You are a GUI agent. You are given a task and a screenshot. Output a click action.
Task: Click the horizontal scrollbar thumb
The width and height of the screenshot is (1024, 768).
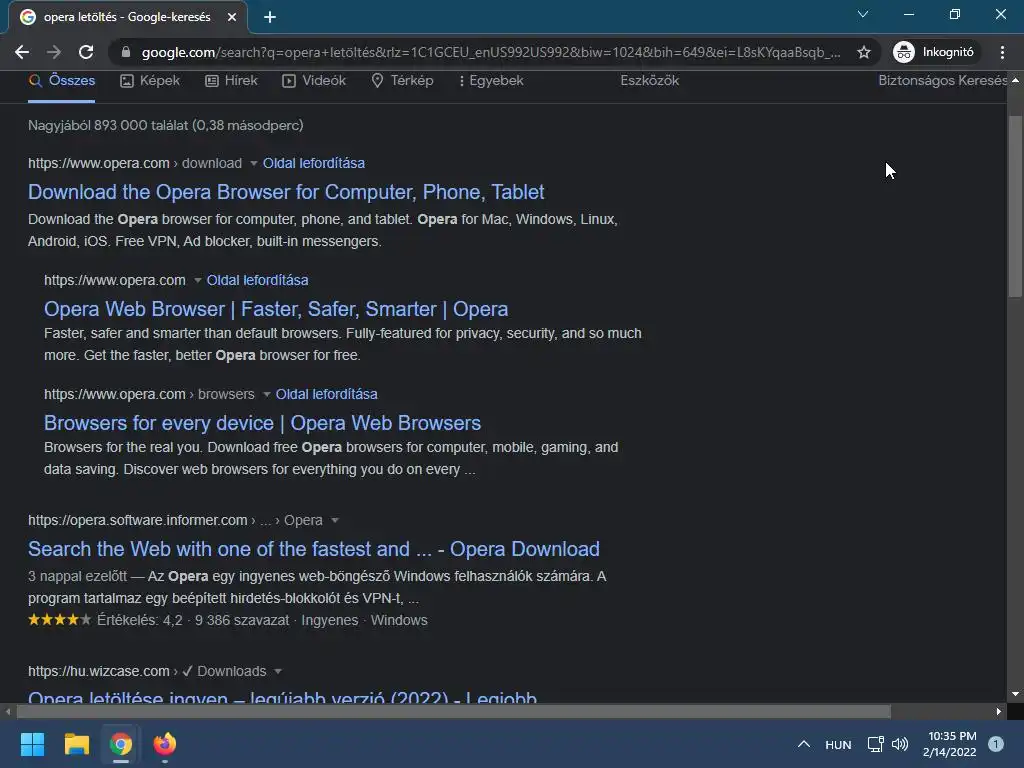pyautogui.click(x=453, y=712)
